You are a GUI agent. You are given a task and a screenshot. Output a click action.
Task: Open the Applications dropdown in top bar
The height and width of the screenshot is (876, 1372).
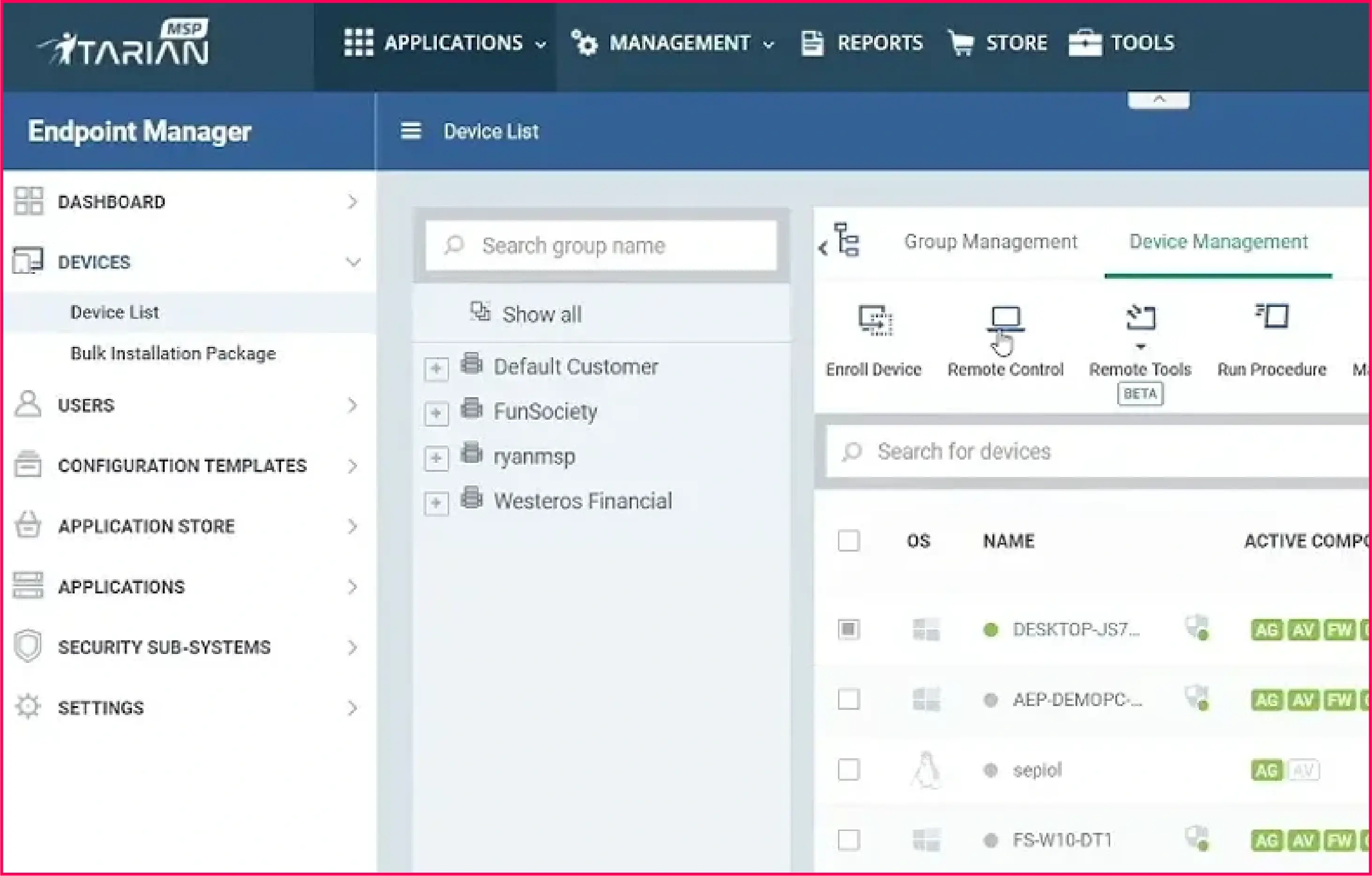click(x=444, y=43)
